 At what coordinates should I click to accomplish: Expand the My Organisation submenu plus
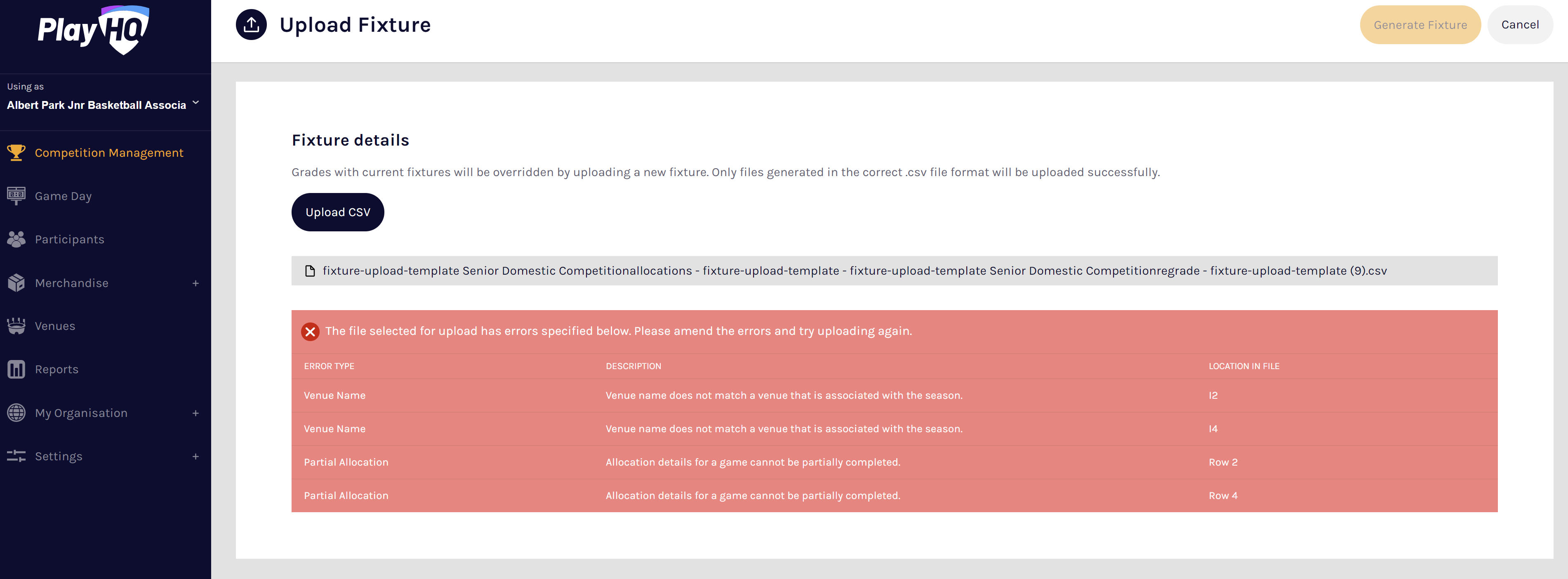[x=195, y=413]
